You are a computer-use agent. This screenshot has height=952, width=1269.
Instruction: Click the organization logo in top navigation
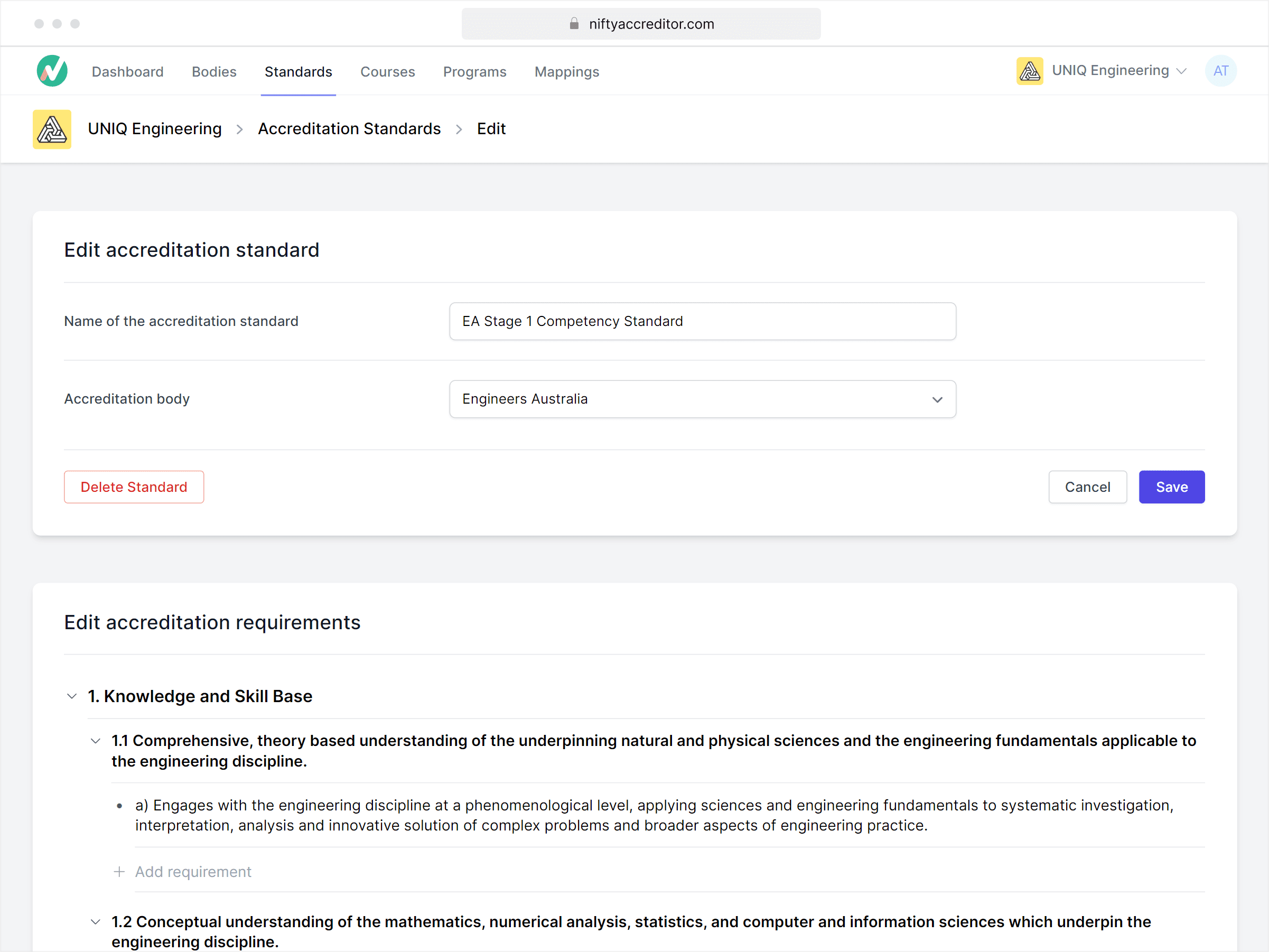[1030, 71]
